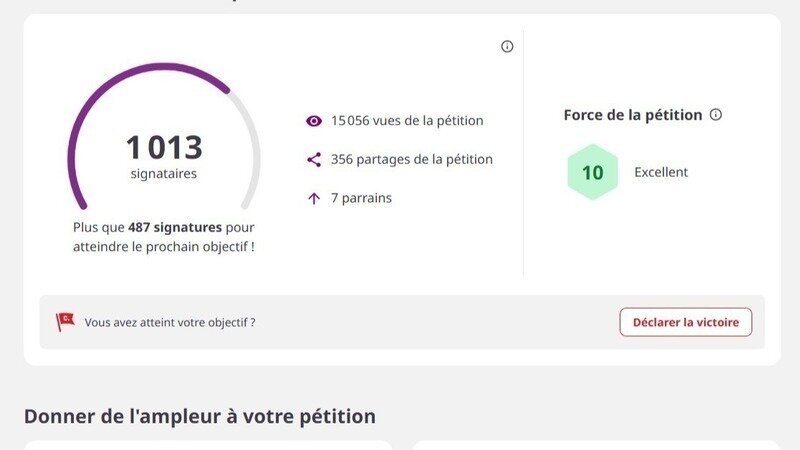800x450 pixels.
Task: Click the info icon above signature stats
Action: (x=507, y=46)
